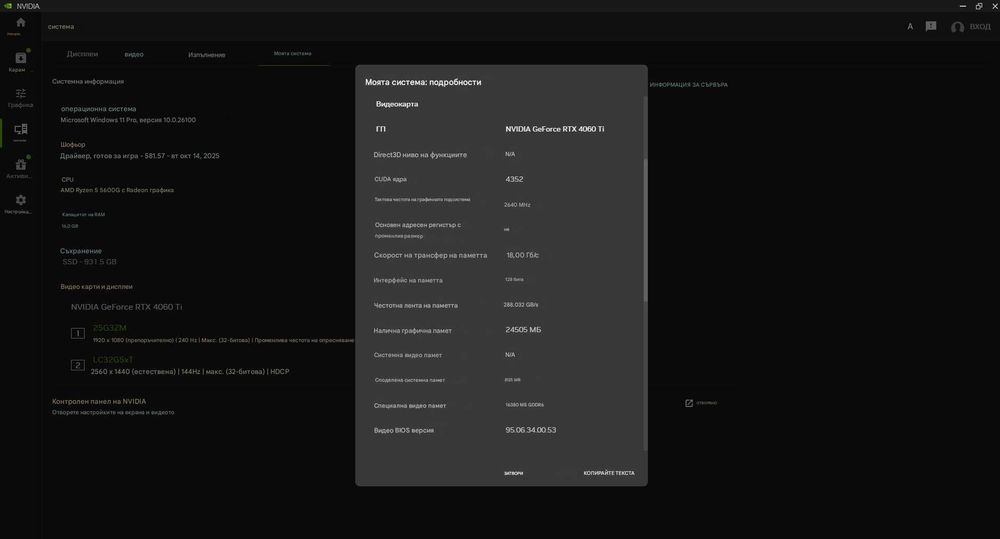
Task: Click the feedback speech bubble icon
Action: (x=931, y=26)
